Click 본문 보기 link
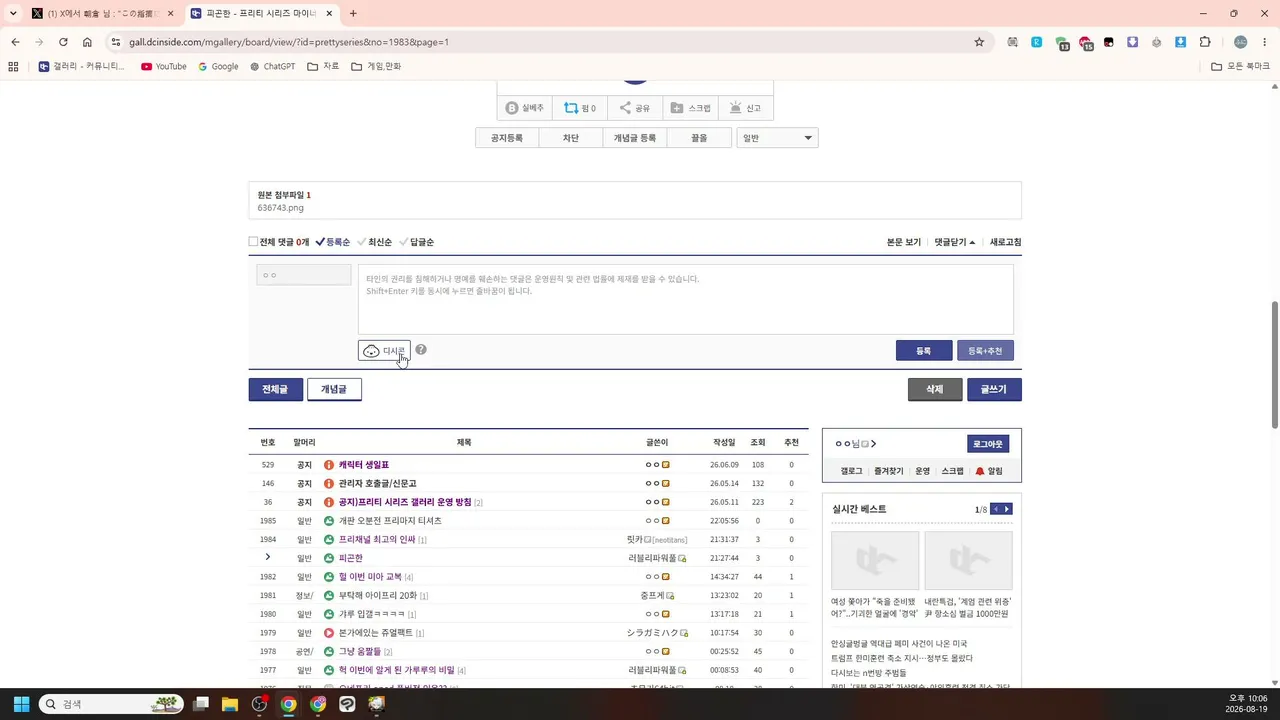The image size is (1280, 720). coord(904,242)
